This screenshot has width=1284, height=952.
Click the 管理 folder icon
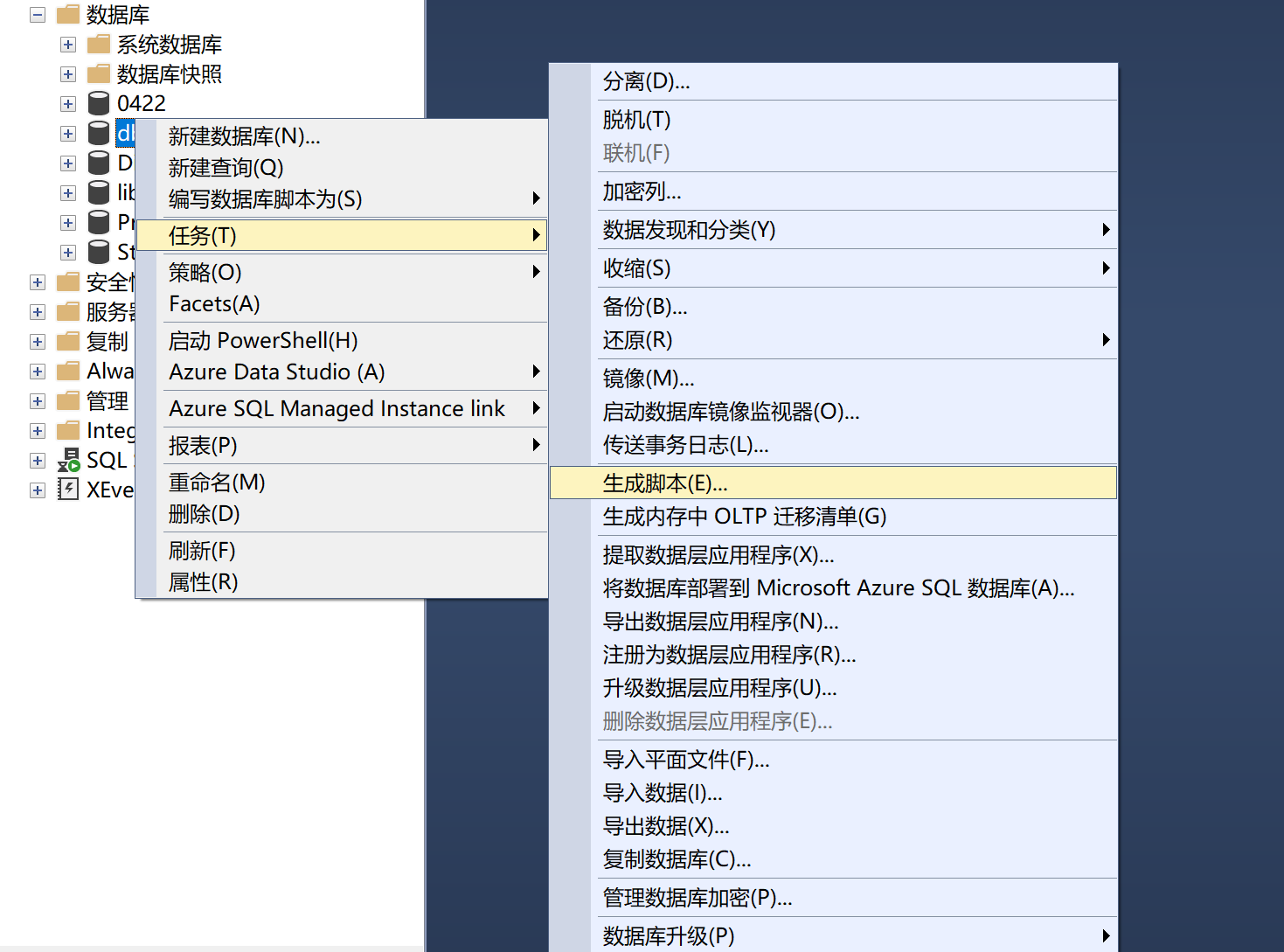coord(68,400)
